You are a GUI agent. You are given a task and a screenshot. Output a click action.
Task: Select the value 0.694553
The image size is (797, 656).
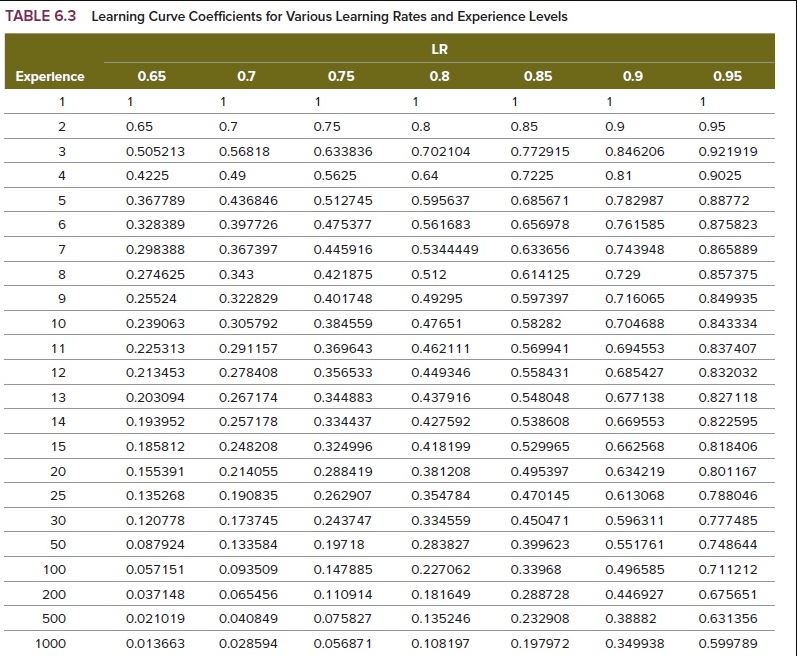point(635,349)
